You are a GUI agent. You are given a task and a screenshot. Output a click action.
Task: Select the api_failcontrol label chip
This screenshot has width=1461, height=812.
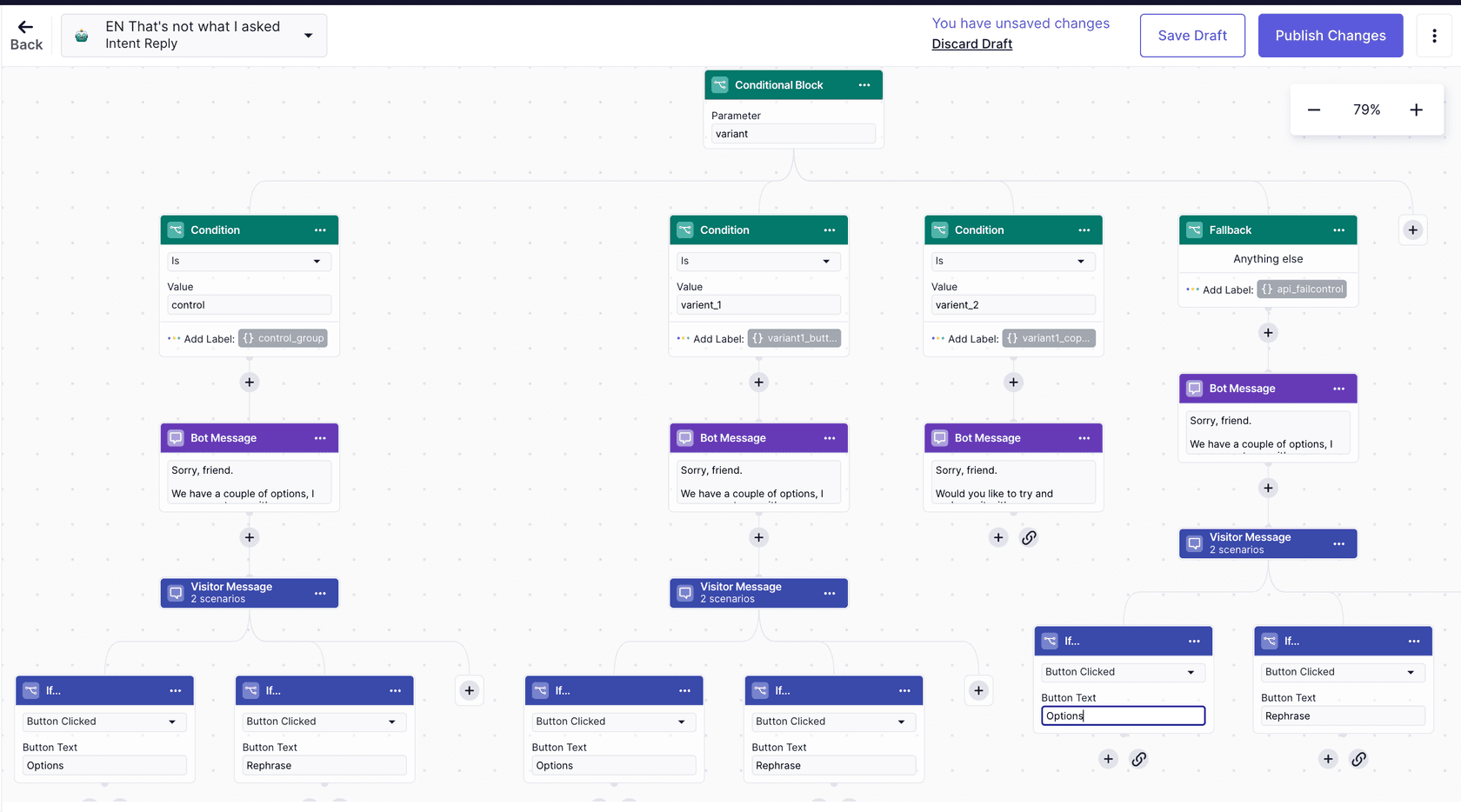[1302, 290]
